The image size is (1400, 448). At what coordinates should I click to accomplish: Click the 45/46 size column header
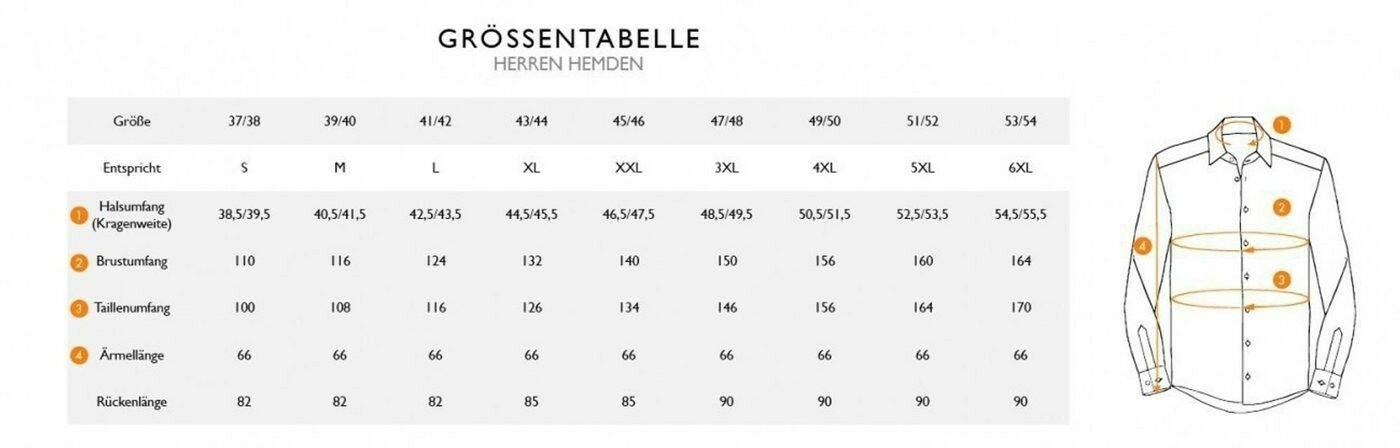click(x=628, y=122)
